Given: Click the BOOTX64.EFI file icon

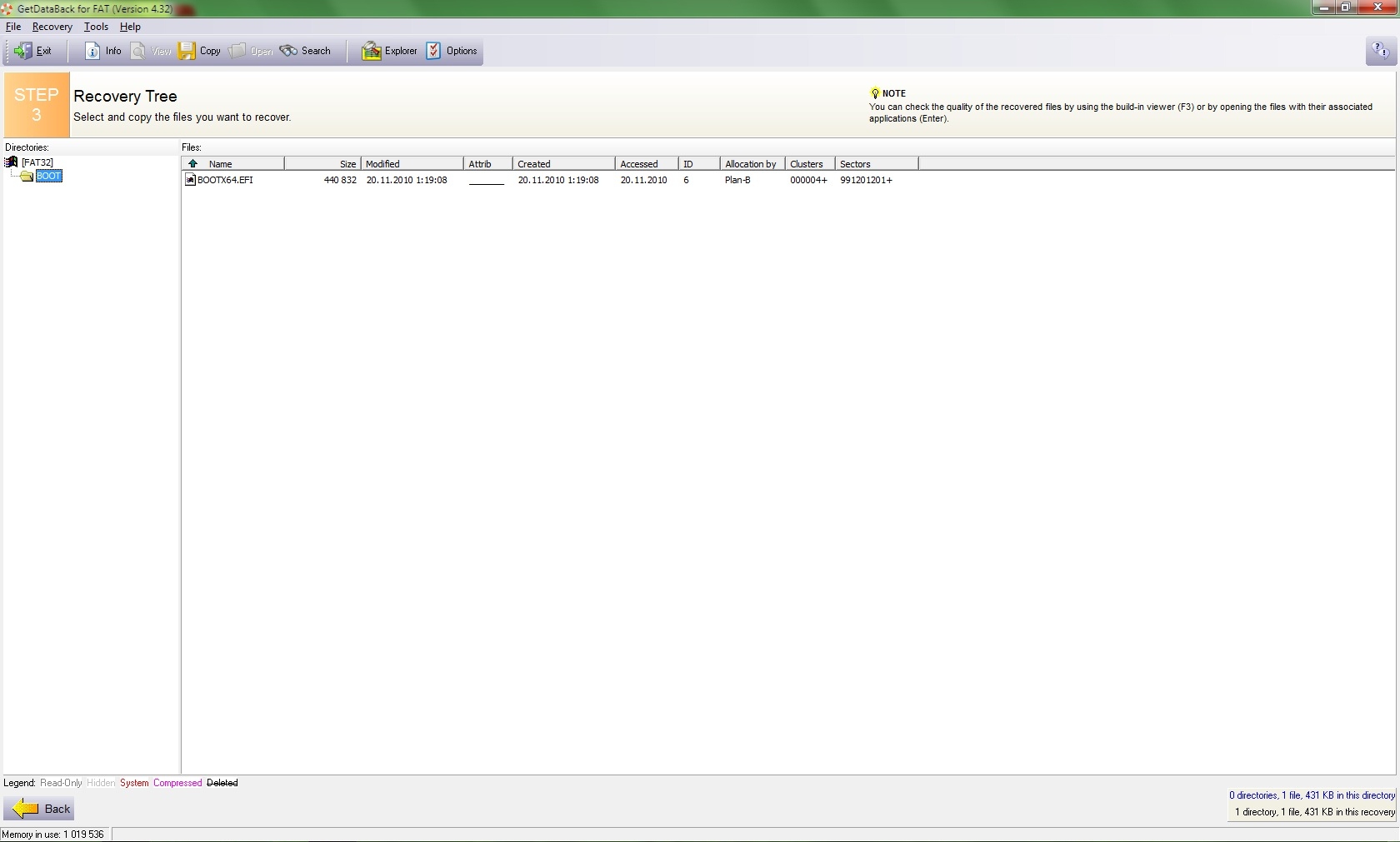Looking at the screenshot, I should [x=190, y=180].
